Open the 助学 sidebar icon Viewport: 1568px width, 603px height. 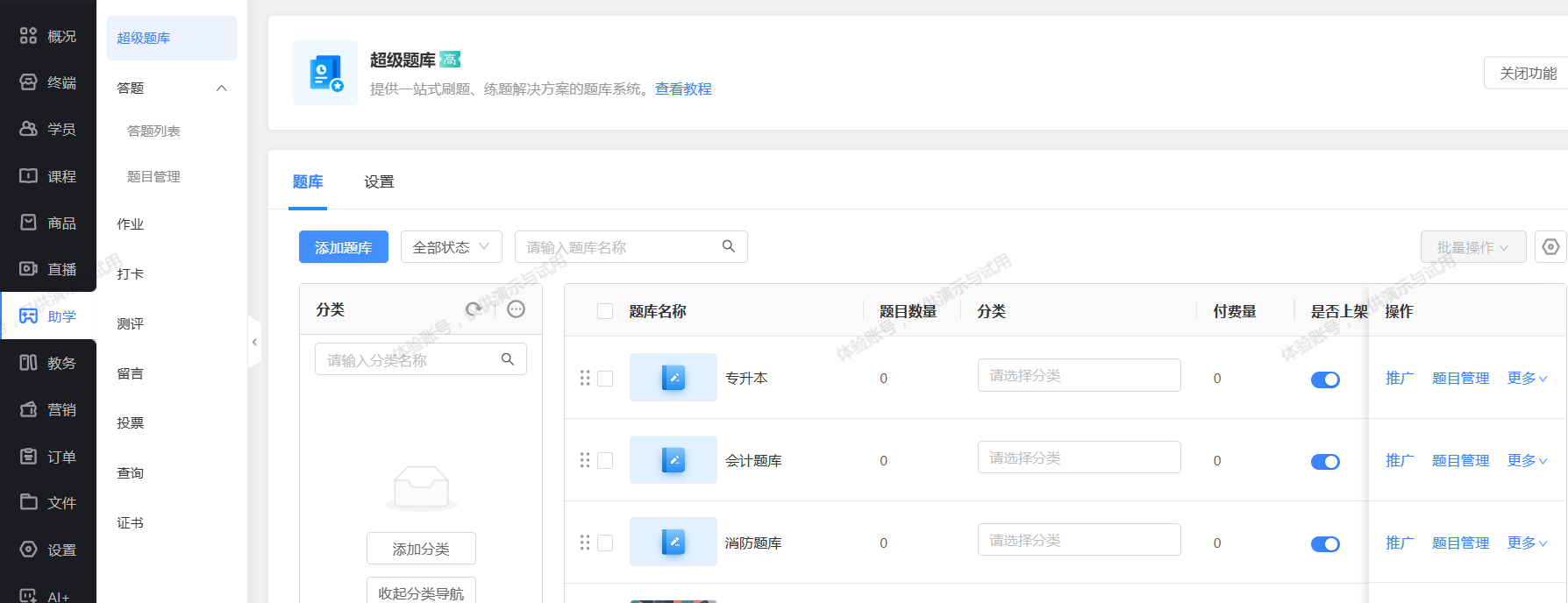click(29, 316)
